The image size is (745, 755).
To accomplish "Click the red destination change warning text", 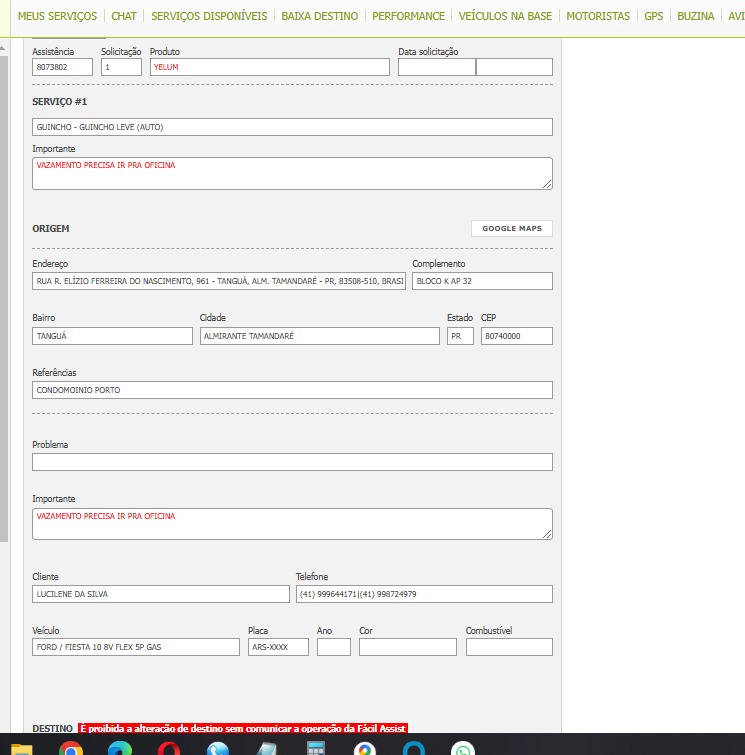I will click(x=243, y=729).
